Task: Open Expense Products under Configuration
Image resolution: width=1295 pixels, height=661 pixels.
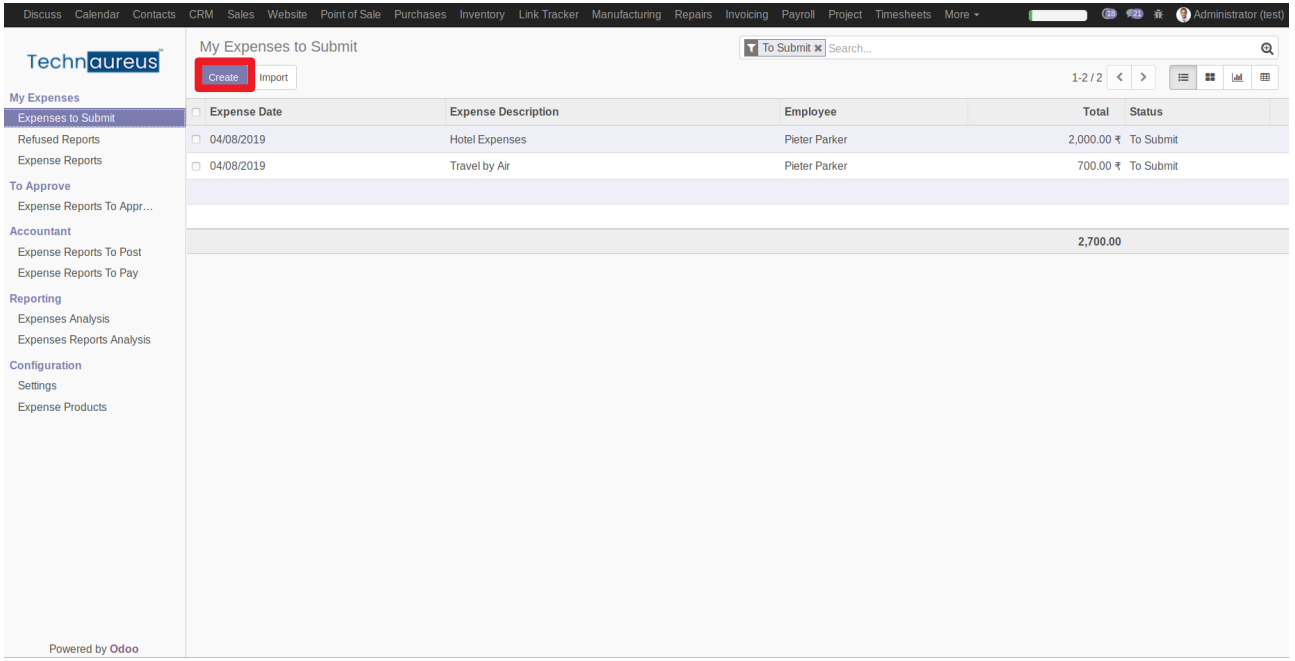Action: 62,407
